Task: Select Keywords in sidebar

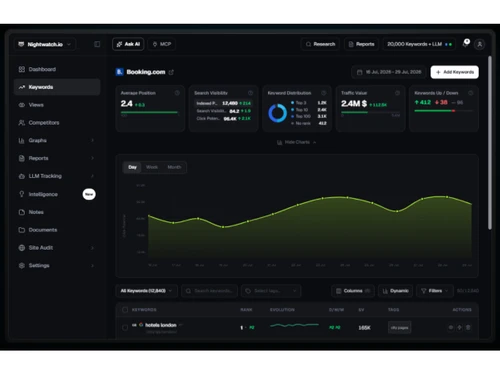Action: 57,87
